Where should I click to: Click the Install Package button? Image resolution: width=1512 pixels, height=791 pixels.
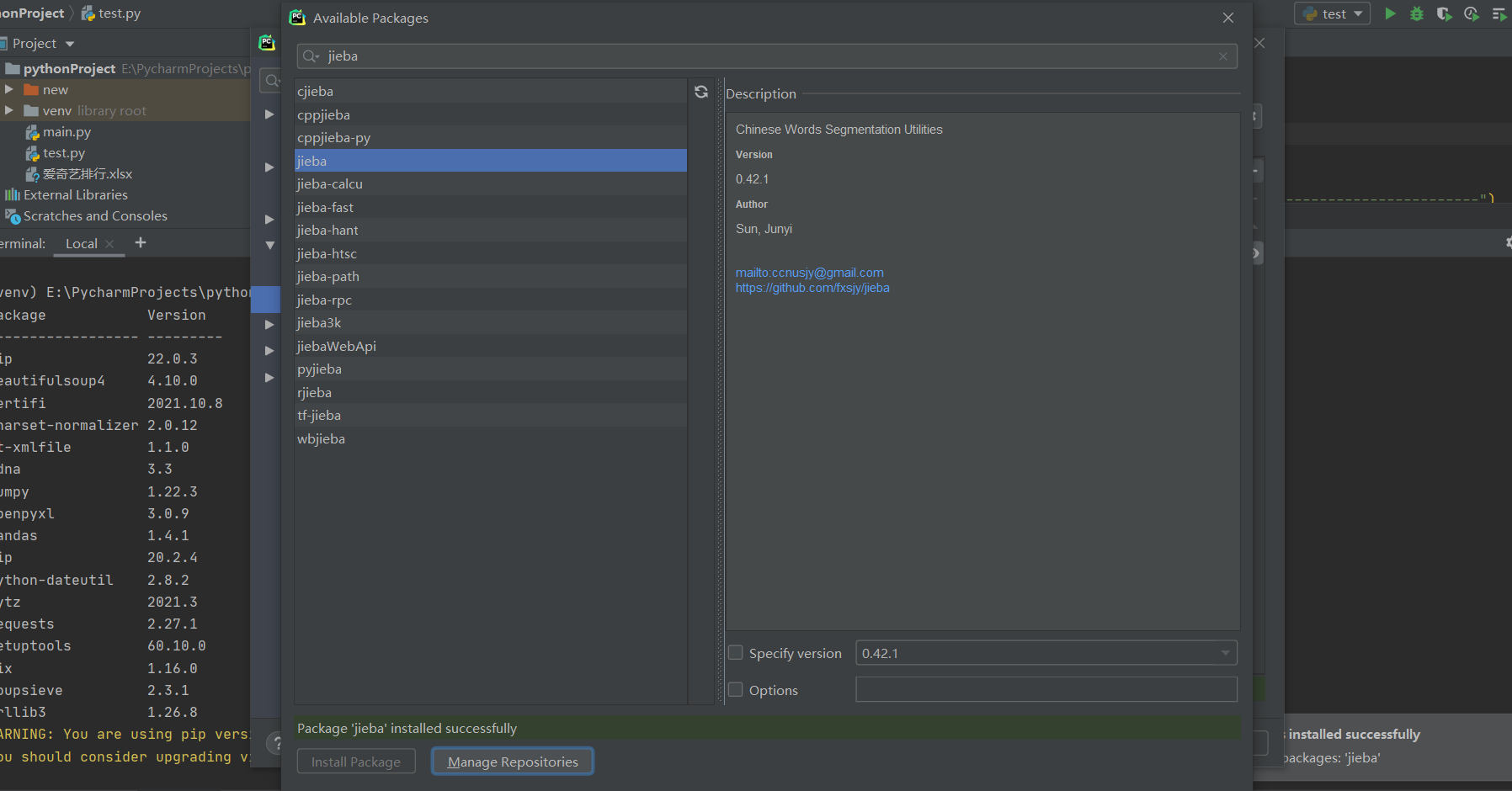coord(356,762)
